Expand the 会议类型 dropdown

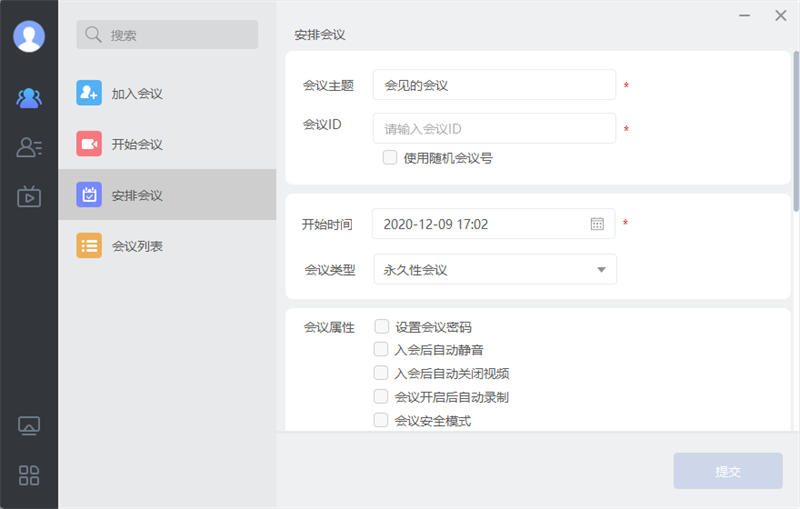tap(601, 270)
